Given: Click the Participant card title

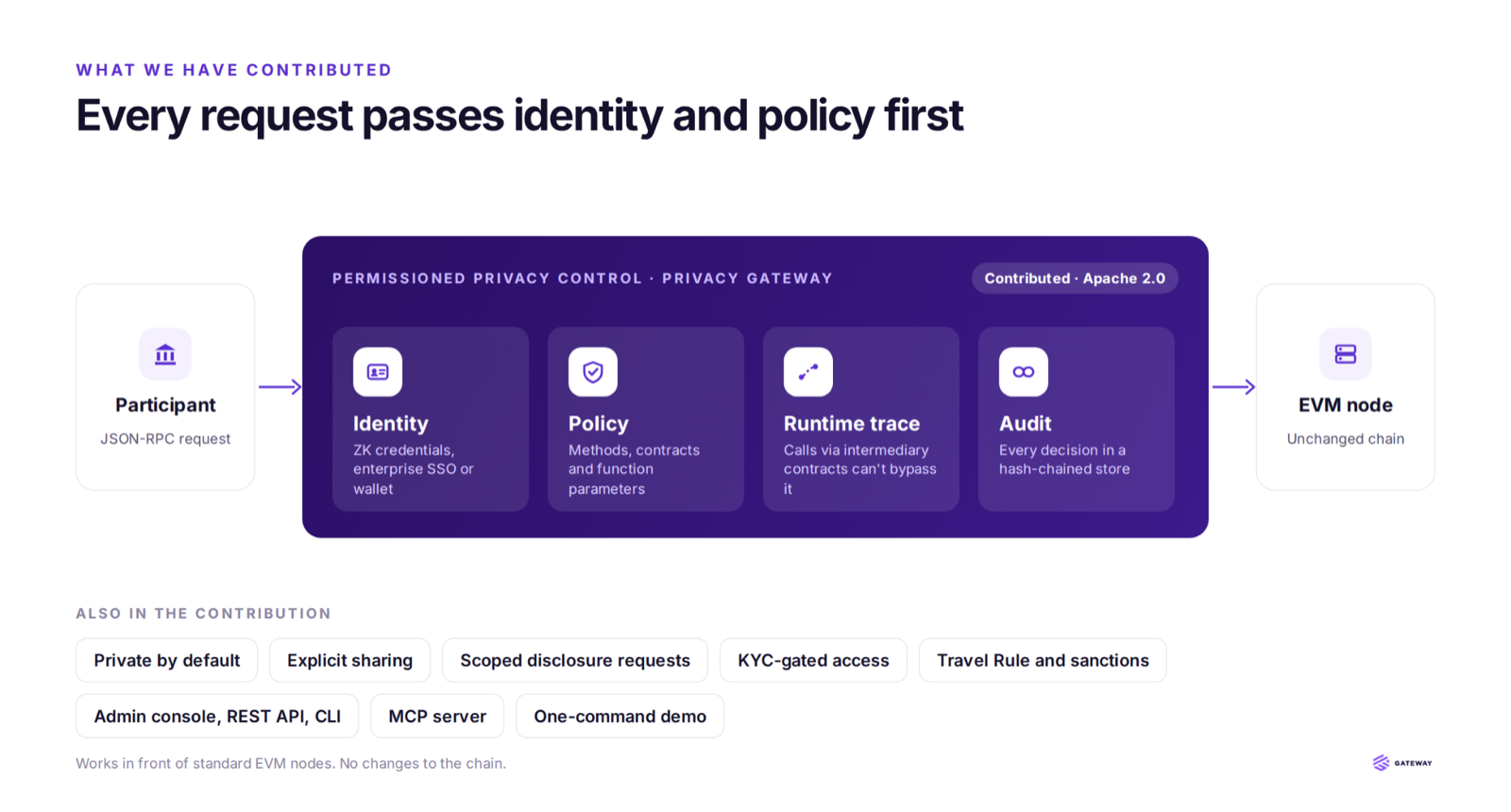Looking at the screenshot, I should (165, 405).
